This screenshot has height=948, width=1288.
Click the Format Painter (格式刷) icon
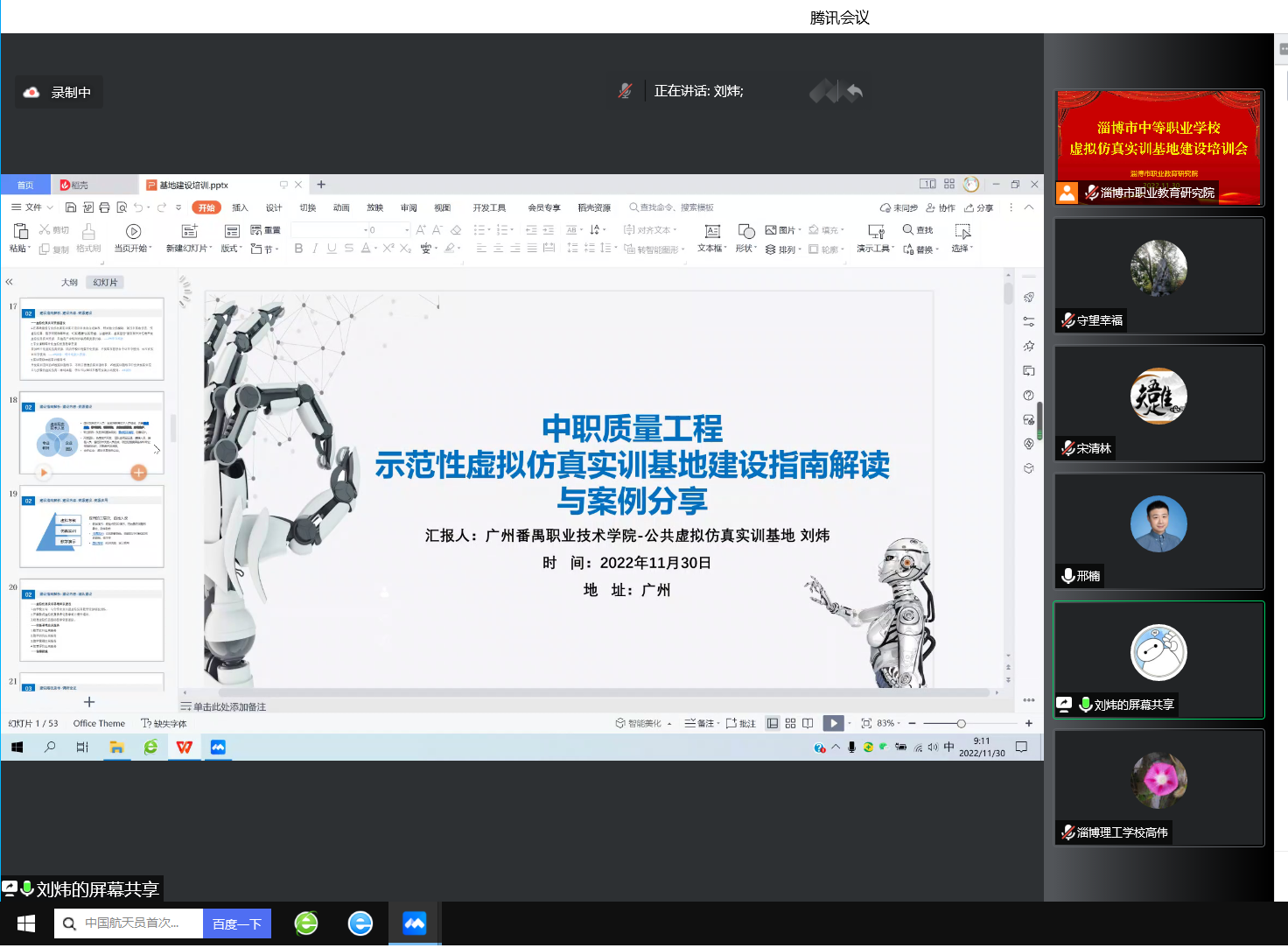(88, 231)
